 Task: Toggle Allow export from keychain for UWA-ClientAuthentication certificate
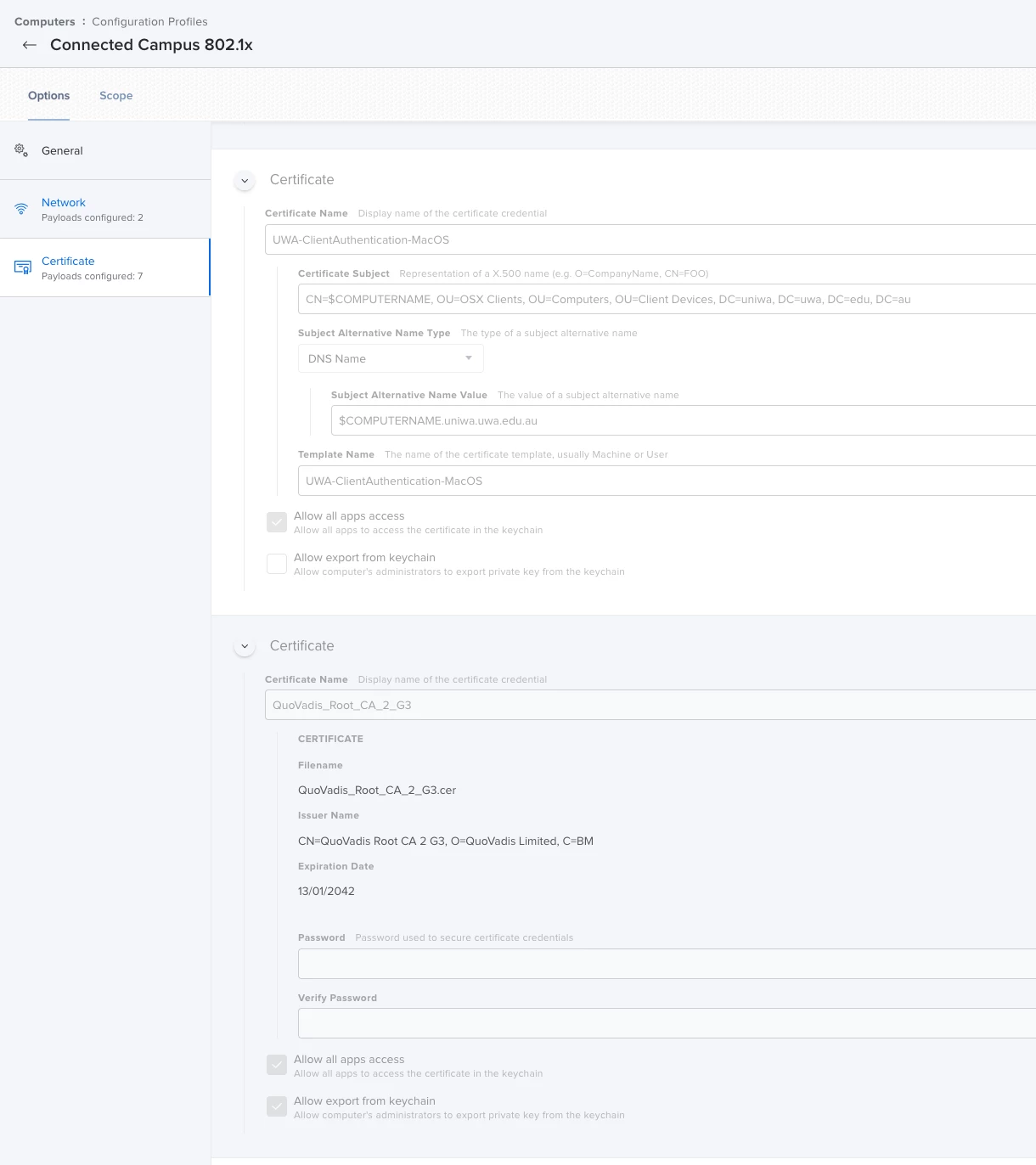click(277, 564)
